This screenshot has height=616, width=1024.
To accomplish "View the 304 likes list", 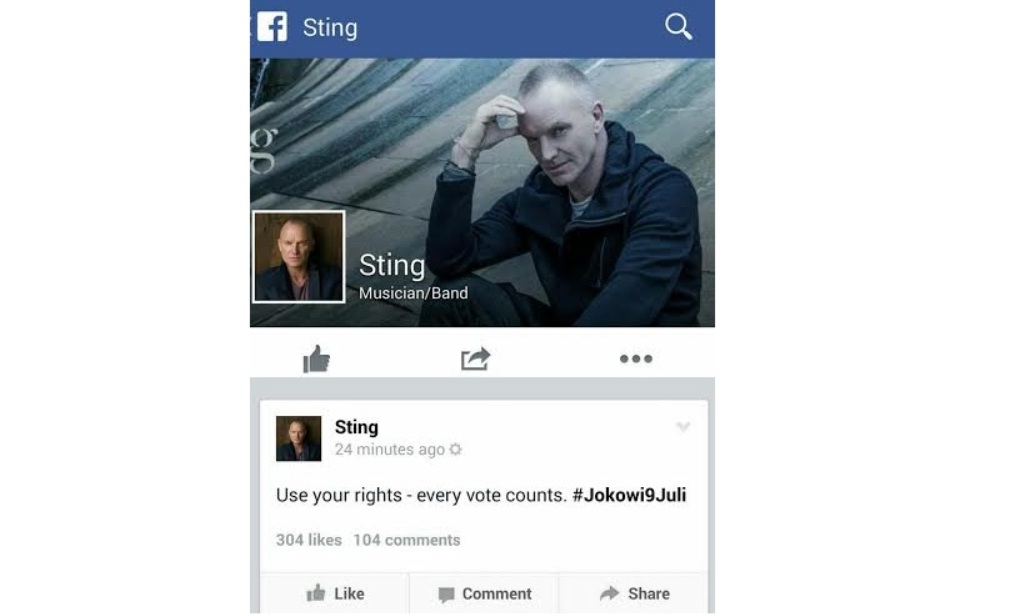I will (309, 540).
